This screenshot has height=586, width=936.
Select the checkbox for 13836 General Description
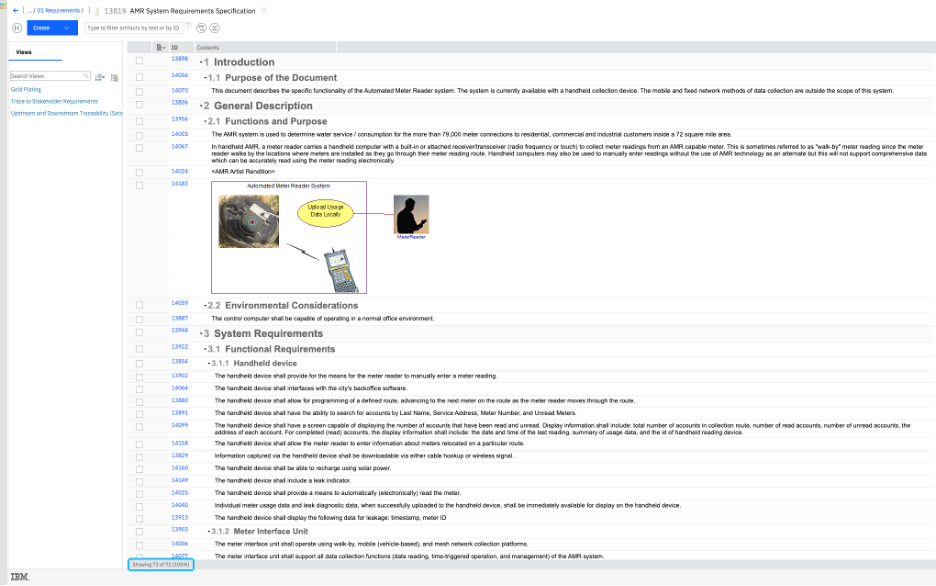139,104
